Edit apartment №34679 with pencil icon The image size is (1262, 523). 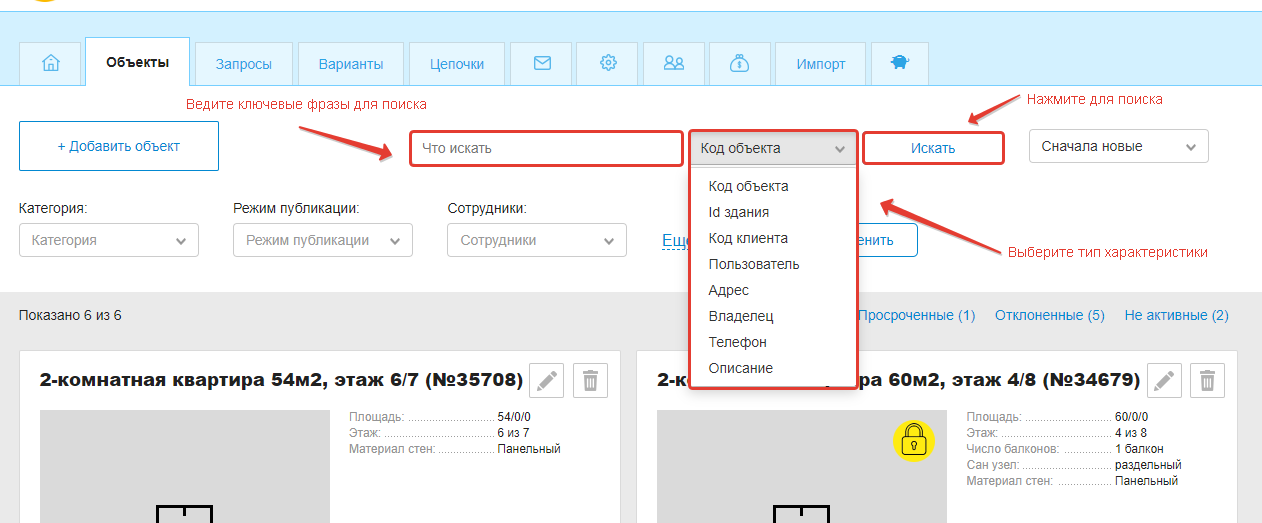coord(1164,380)
